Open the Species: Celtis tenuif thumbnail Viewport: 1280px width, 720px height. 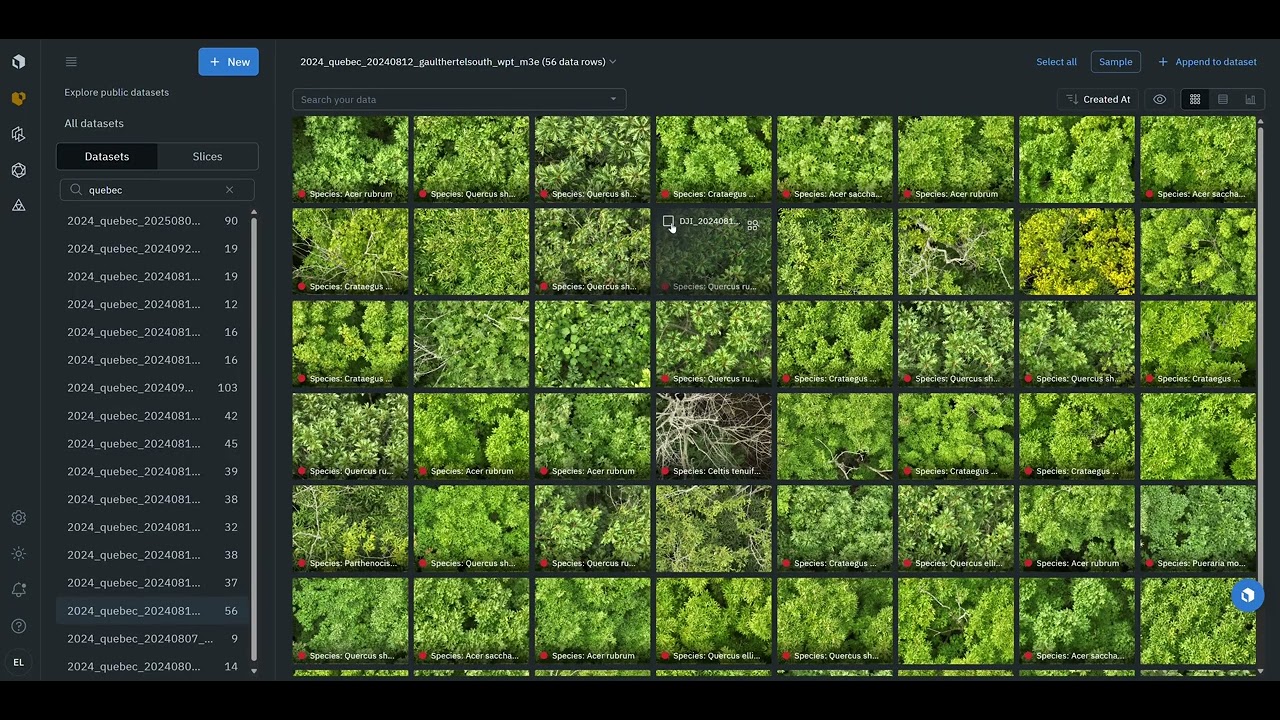click(x=714, y=435)
